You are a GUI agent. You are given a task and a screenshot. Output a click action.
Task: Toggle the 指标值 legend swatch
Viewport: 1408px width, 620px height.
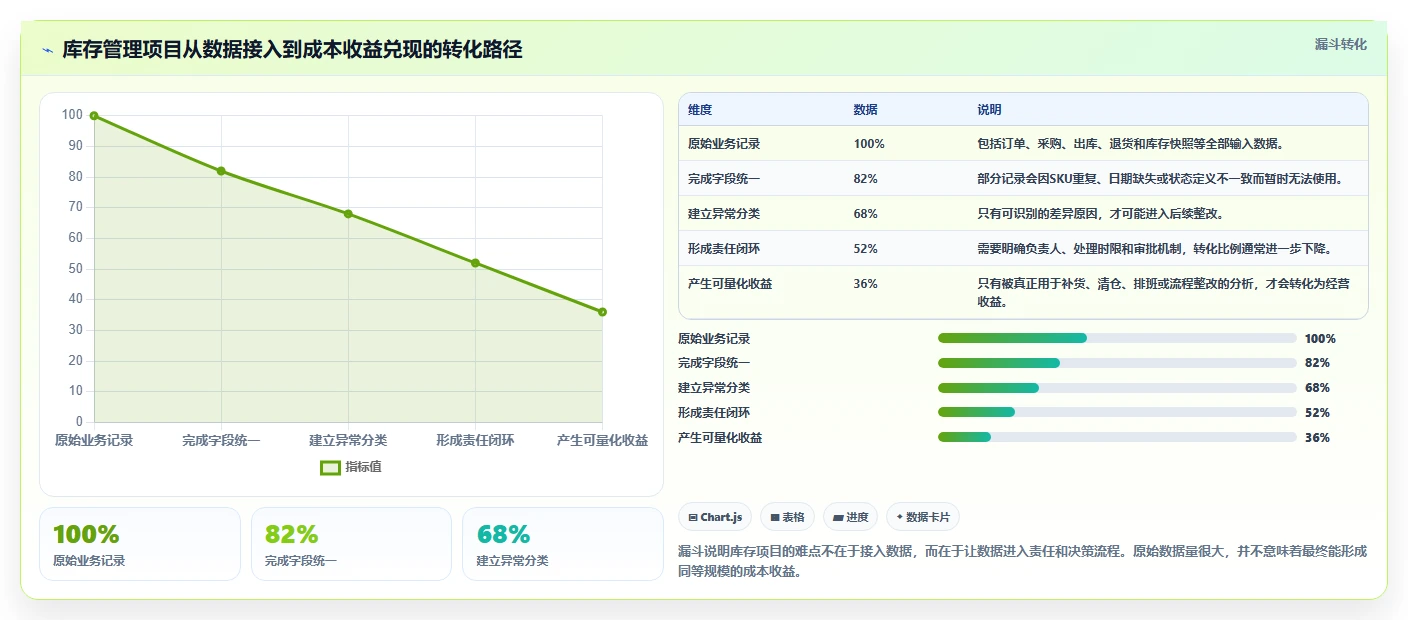[x=330, y=467]
